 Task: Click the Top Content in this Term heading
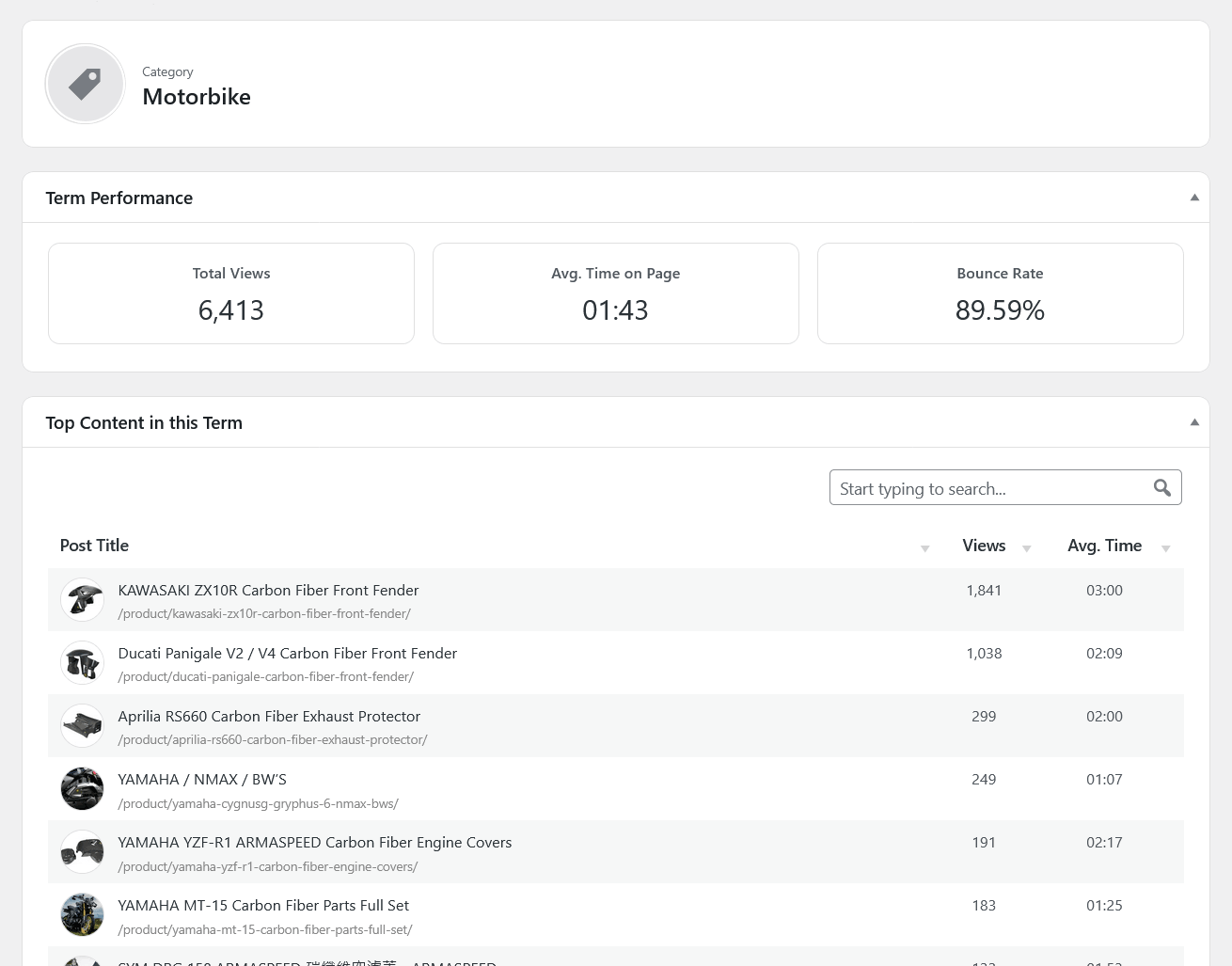pos(144,422)
